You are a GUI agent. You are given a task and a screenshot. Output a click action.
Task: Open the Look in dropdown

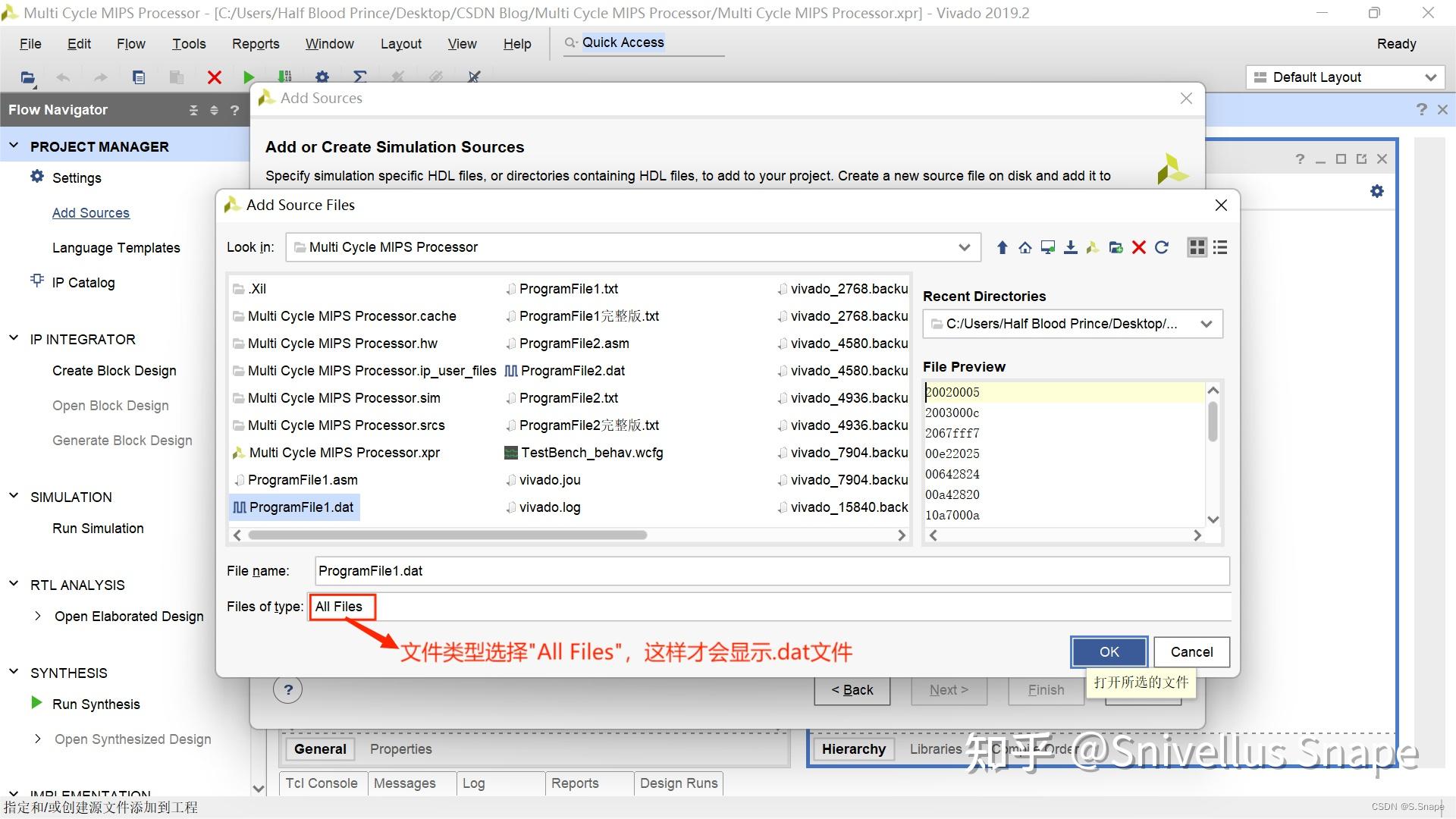964,246
